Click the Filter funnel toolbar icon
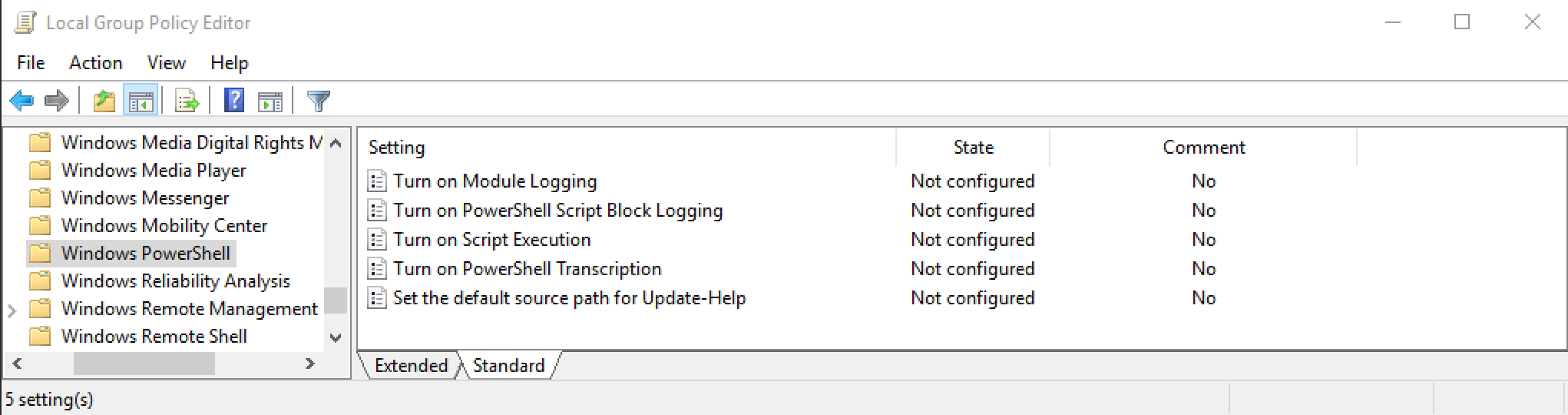1568x415 pixels. pyautogui.click(x=318, y=101)
